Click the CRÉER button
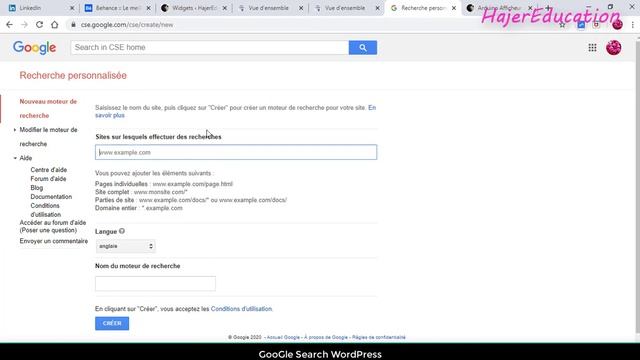The height and width of the screenshot is (360, 640). [112, 323]
